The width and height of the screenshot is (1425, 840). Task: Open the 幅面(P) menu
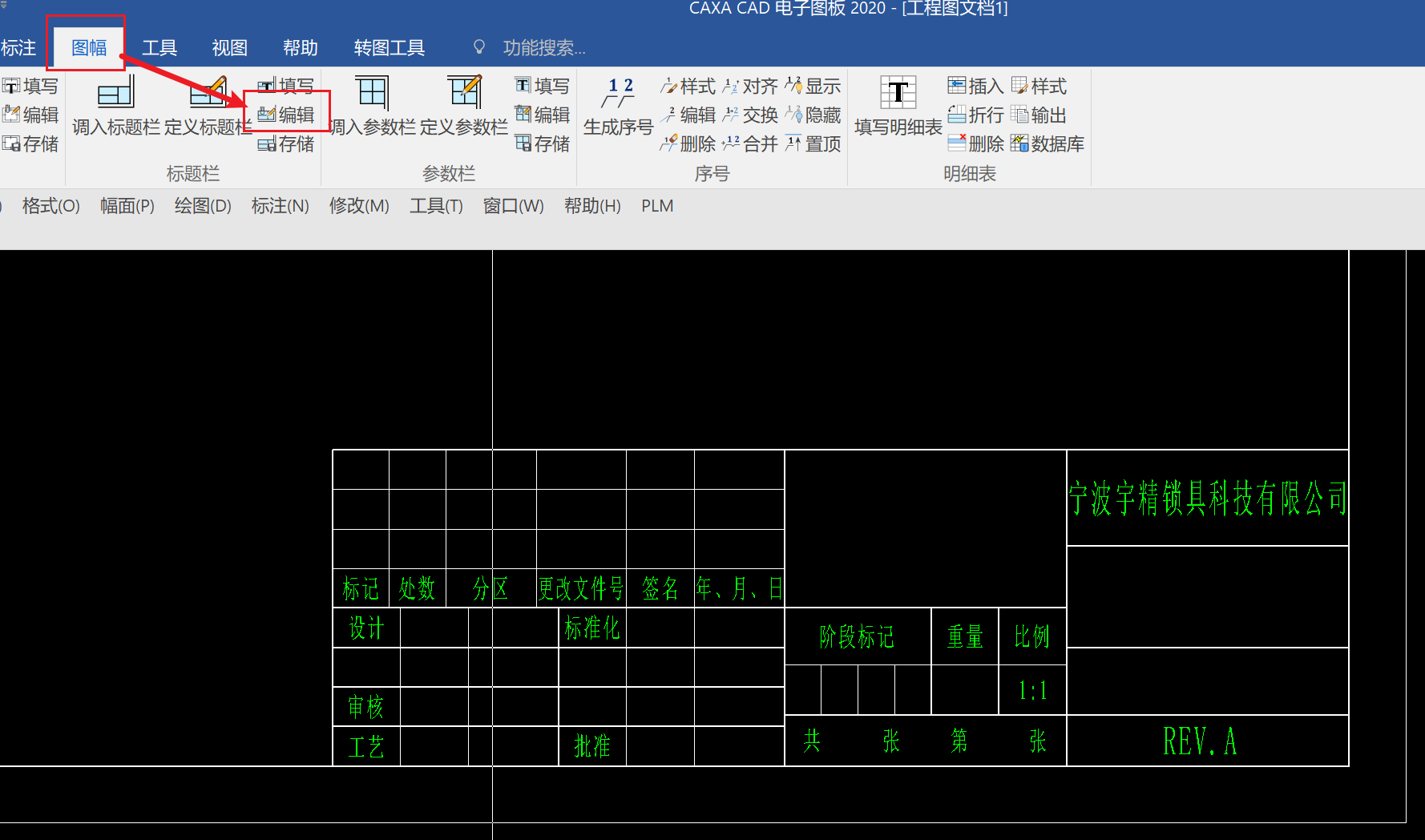[x=127, y=206]
